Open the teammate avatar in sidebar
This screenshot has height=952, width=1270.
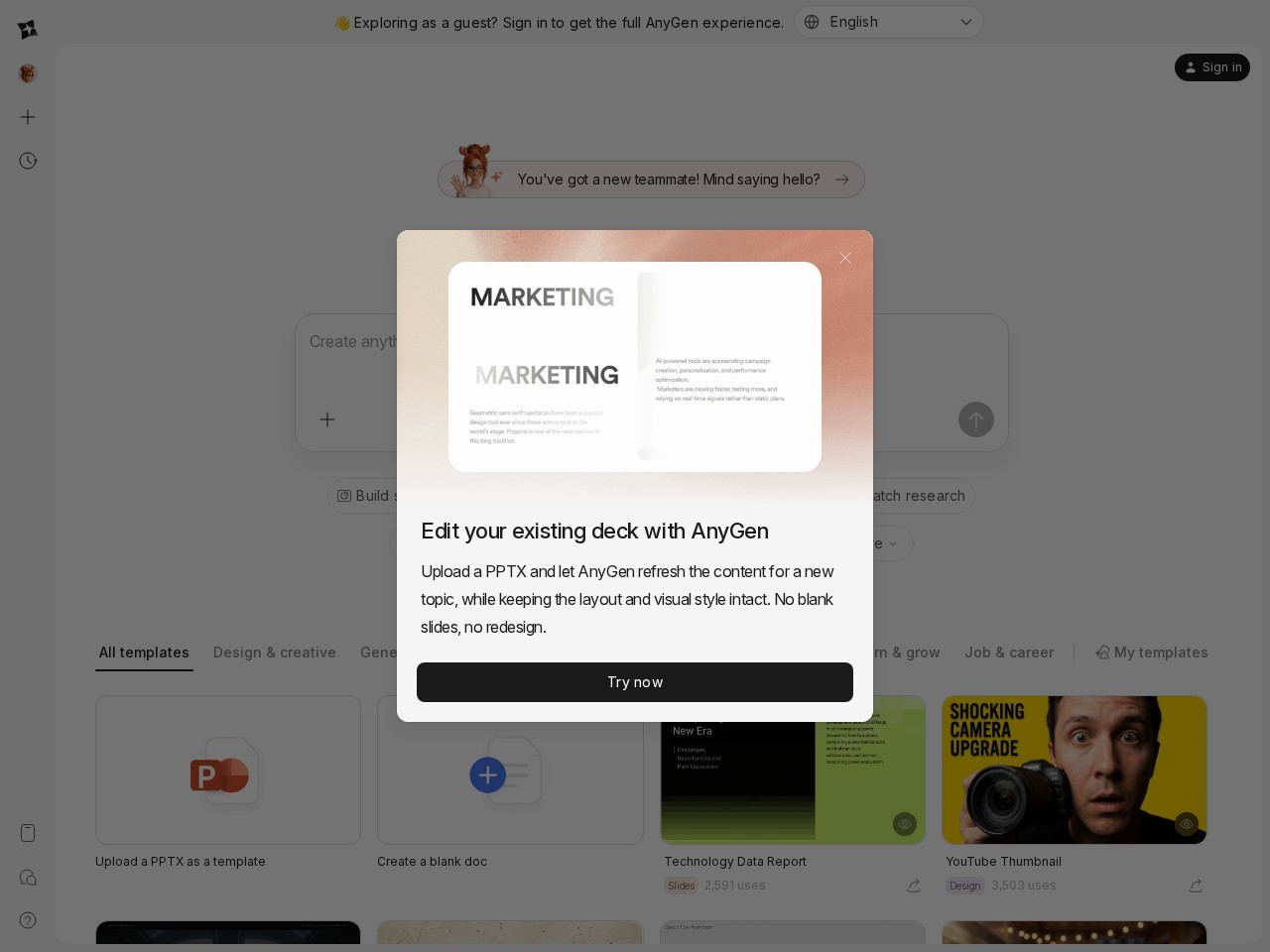pyautogui.click(x=28, y=73)
